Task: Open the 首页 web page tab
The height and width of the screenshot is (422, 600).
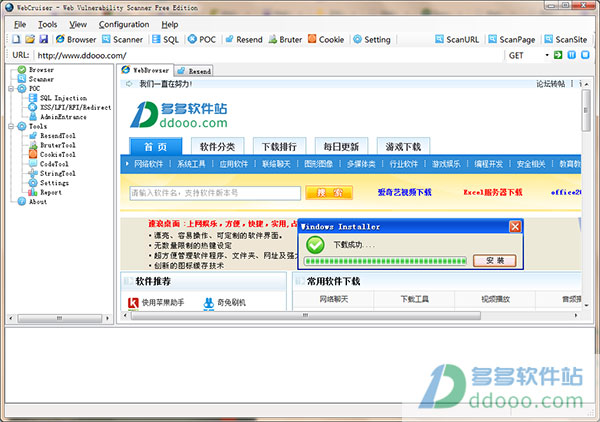Action: 156,146
